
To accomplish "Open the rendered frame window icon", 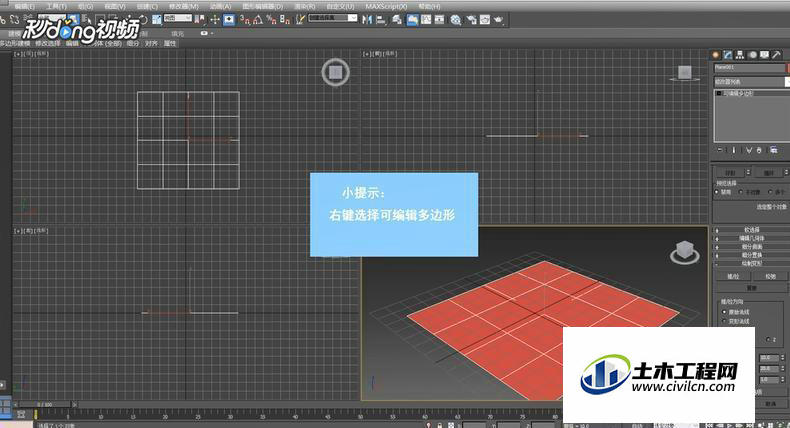I will tap(485, 20).
